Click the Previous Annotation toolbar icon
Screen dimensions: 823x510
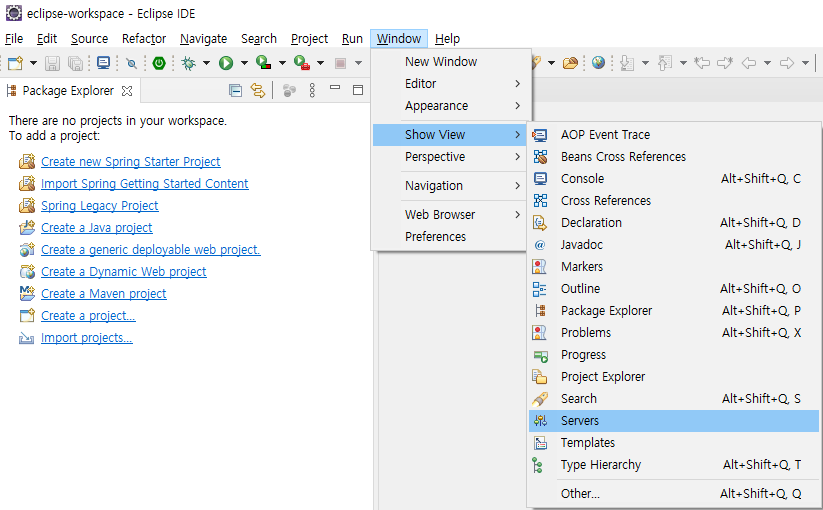coord(665,63)
